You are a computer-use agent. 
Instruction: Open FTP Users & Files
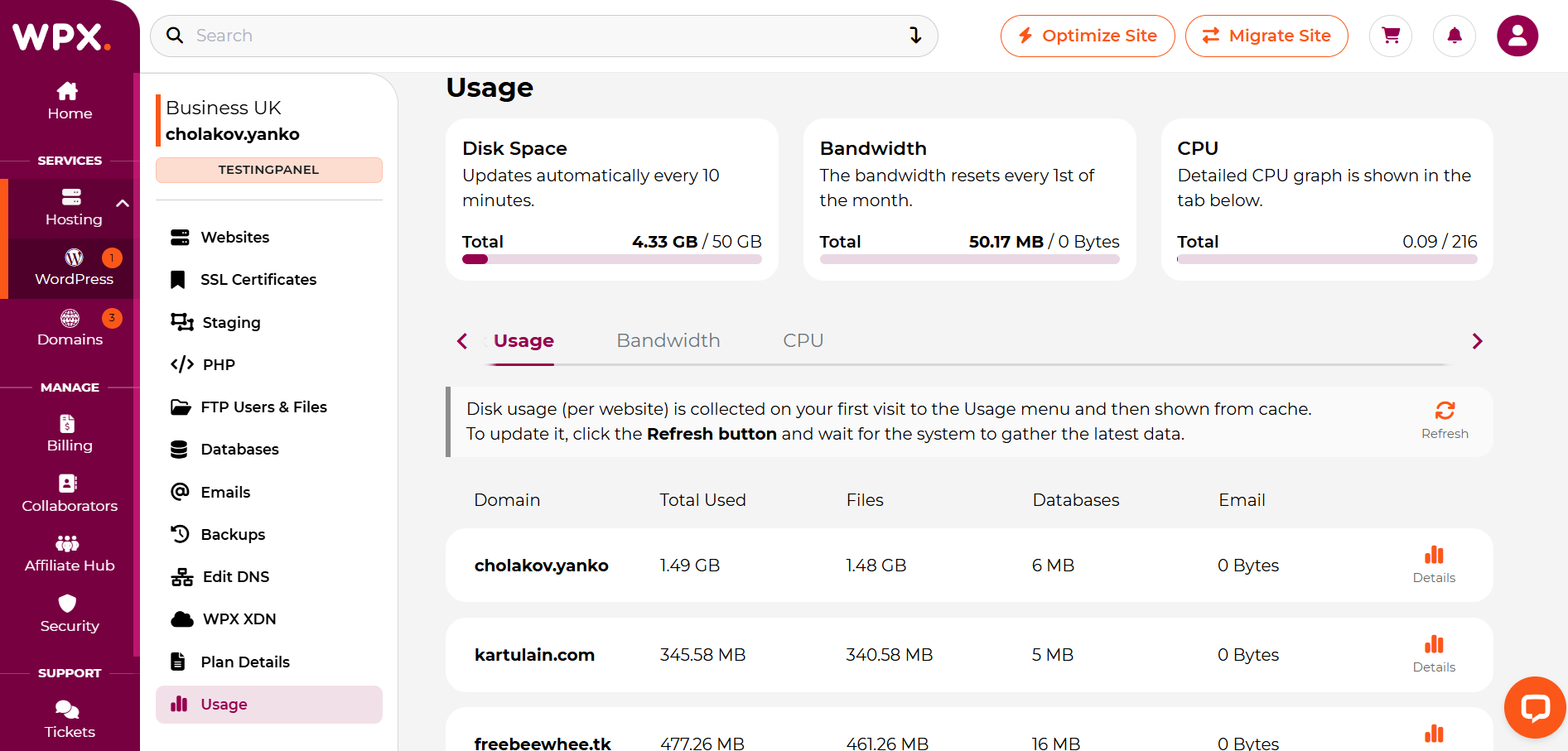pyautogui.click(x=269, y=407)
